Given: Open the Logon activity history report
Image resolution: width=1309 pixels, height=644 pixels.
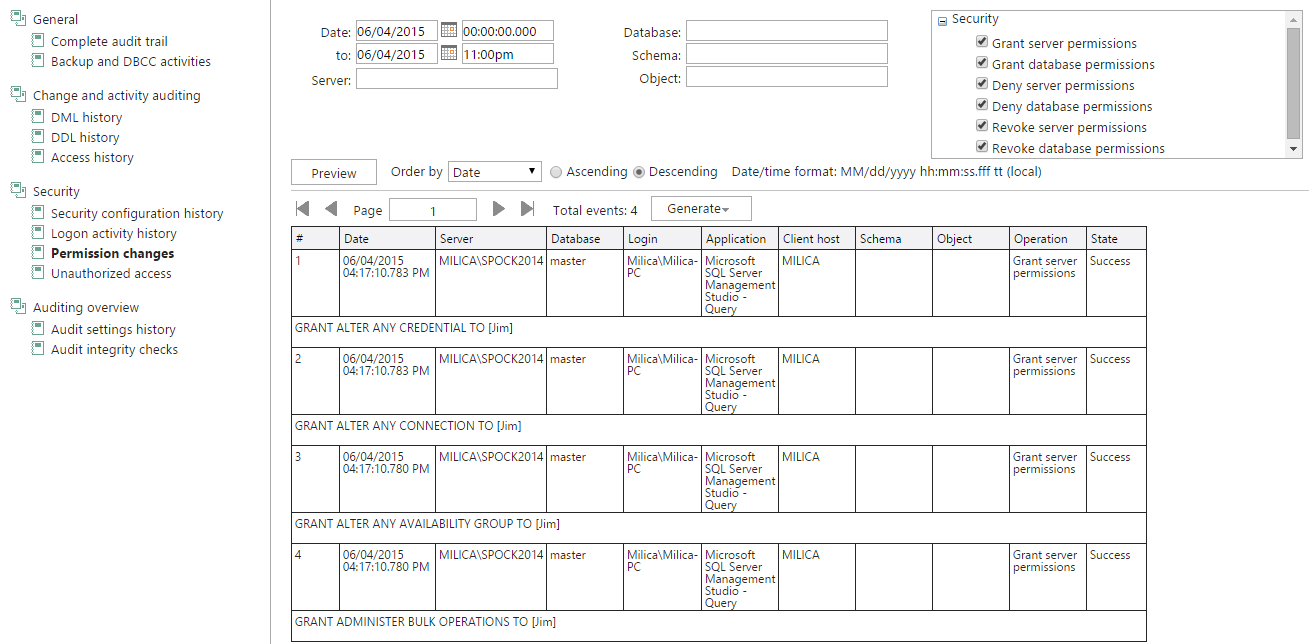Looking at the screenshot, I should point(114,233).
